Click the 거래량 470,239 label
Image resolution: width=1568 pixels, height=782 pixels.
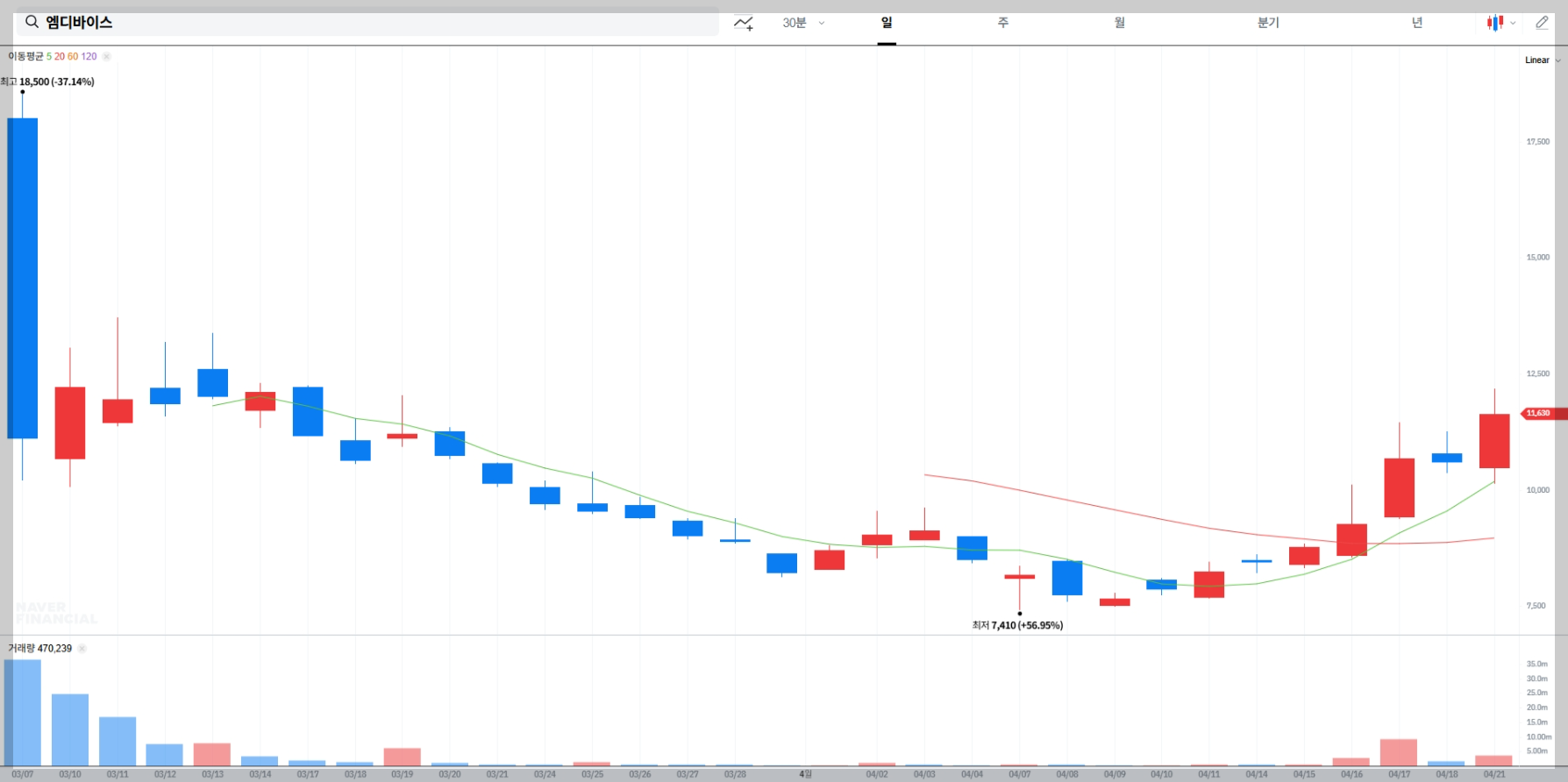tap(40, 649)
